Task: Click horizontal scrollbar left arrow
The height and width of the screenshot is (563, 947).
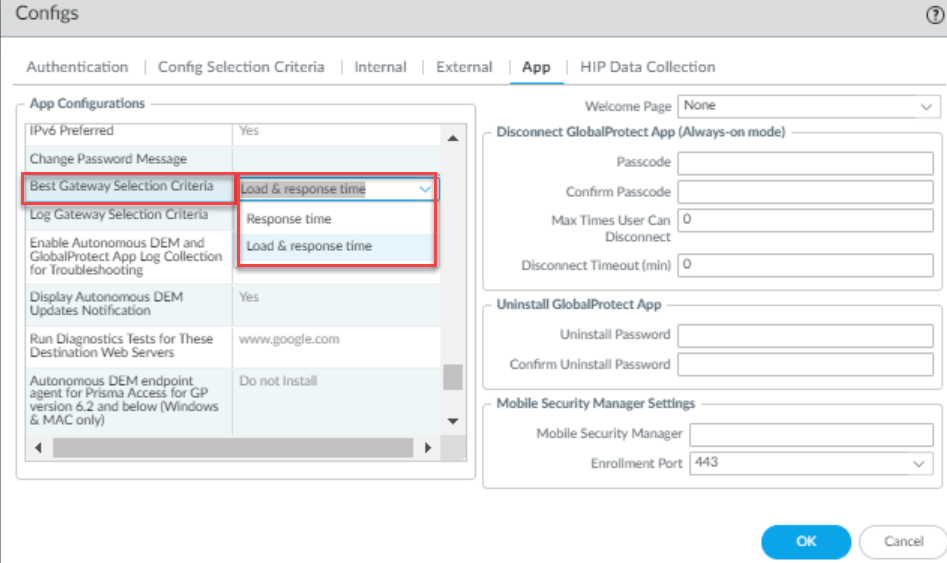Action: (x=37, y=447)
